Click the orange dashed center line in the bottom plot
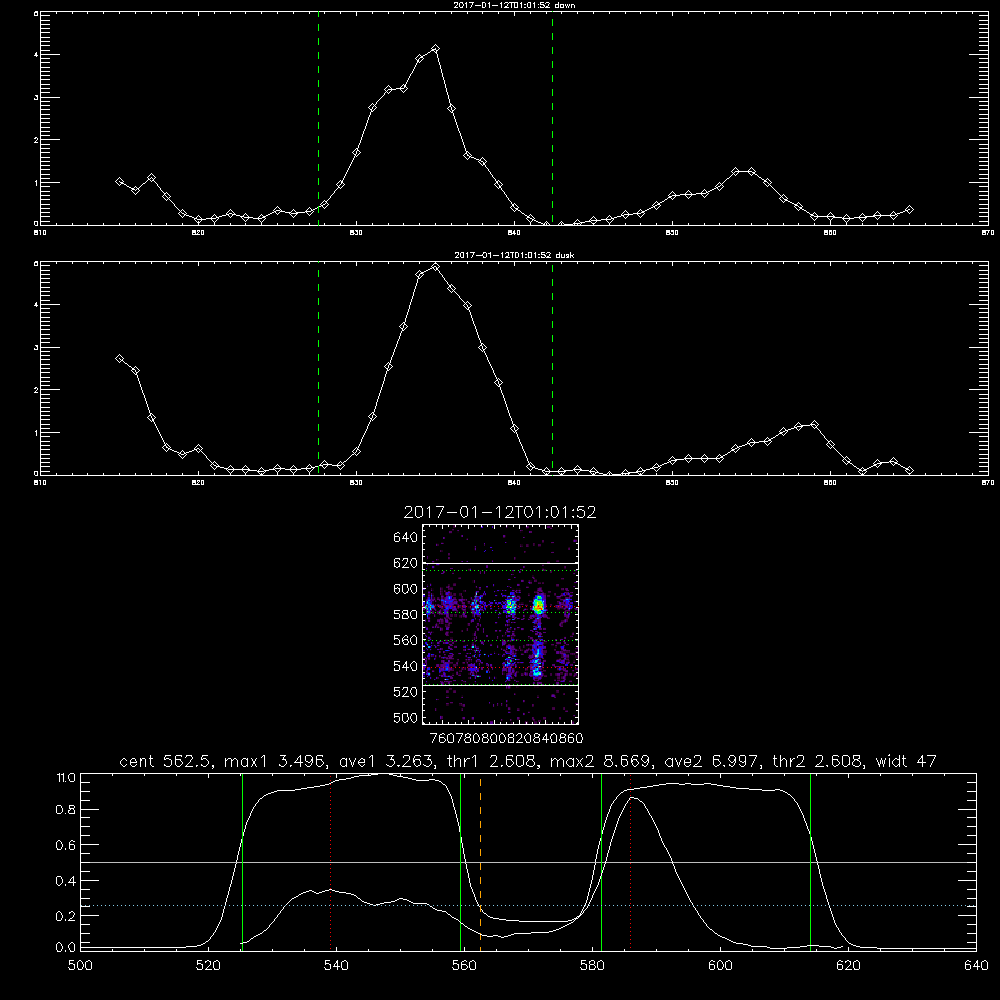This screenshot has width=1000, height=1000. tap(480, 862)
